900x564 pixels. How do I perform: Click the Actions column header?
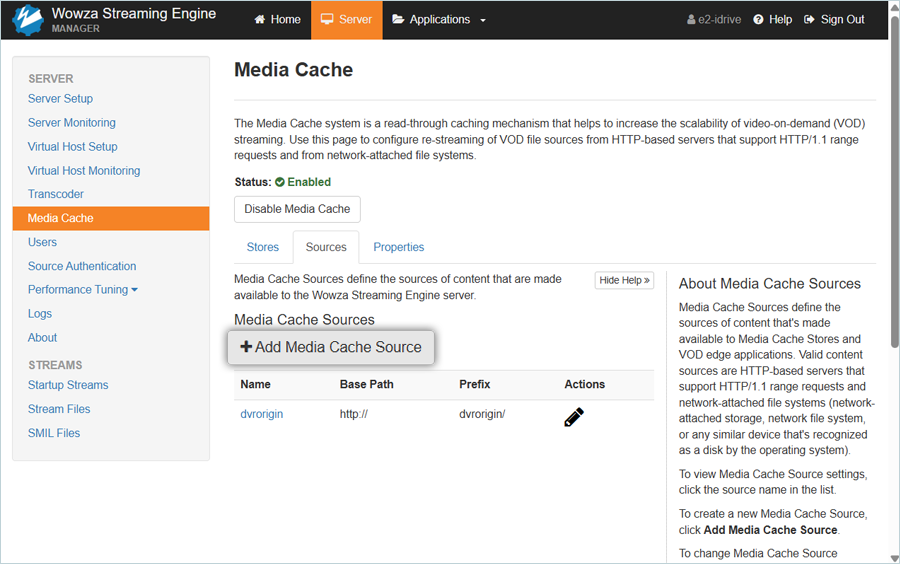click(584, 384)
